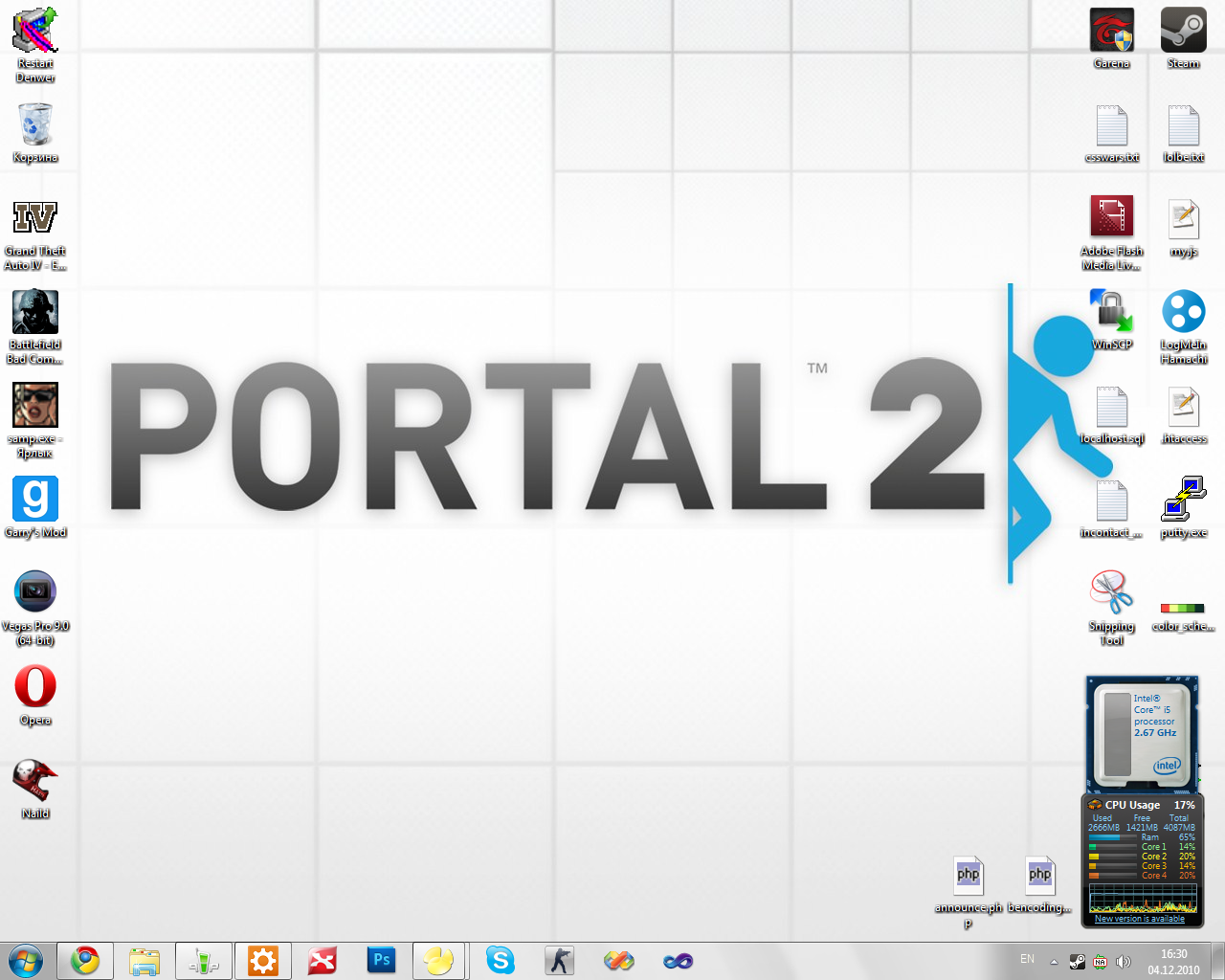The height and width of the screenshot is (980, 1225).
Task: Select the localhost.sql file
Action: click(x=1112, y=414)
